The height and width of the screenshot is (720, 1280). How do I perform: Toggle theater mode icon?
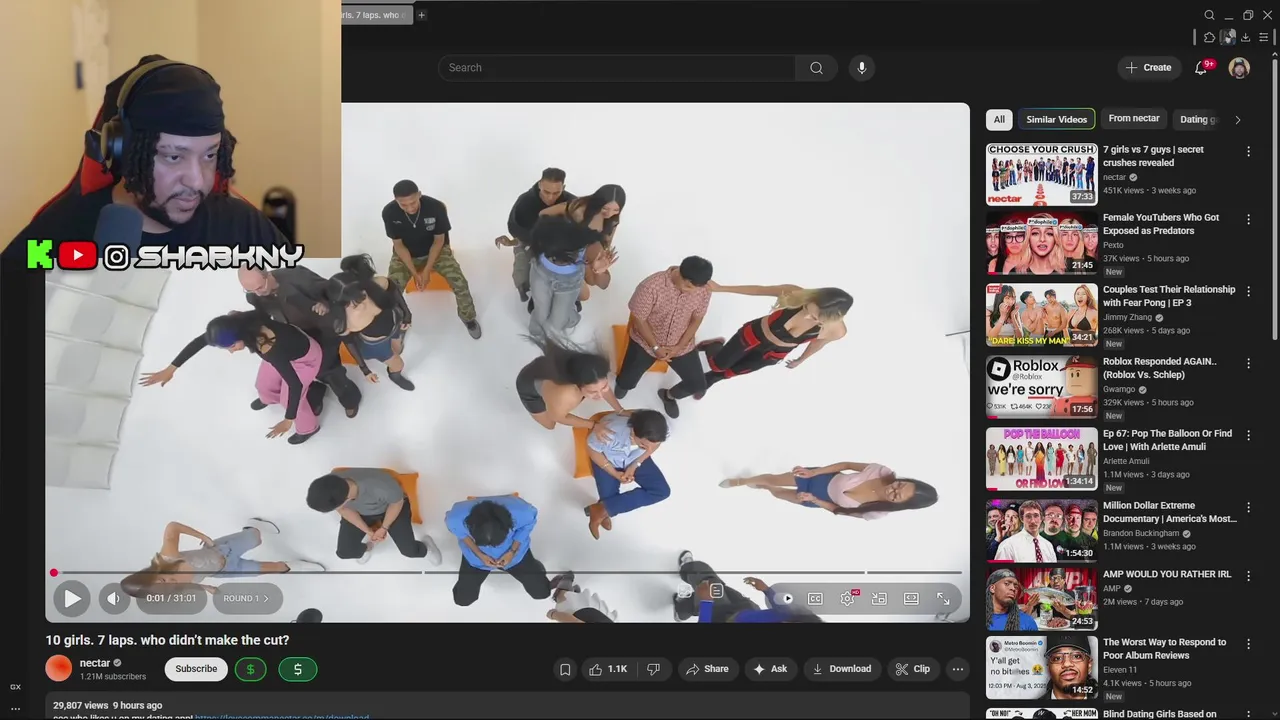911,599
